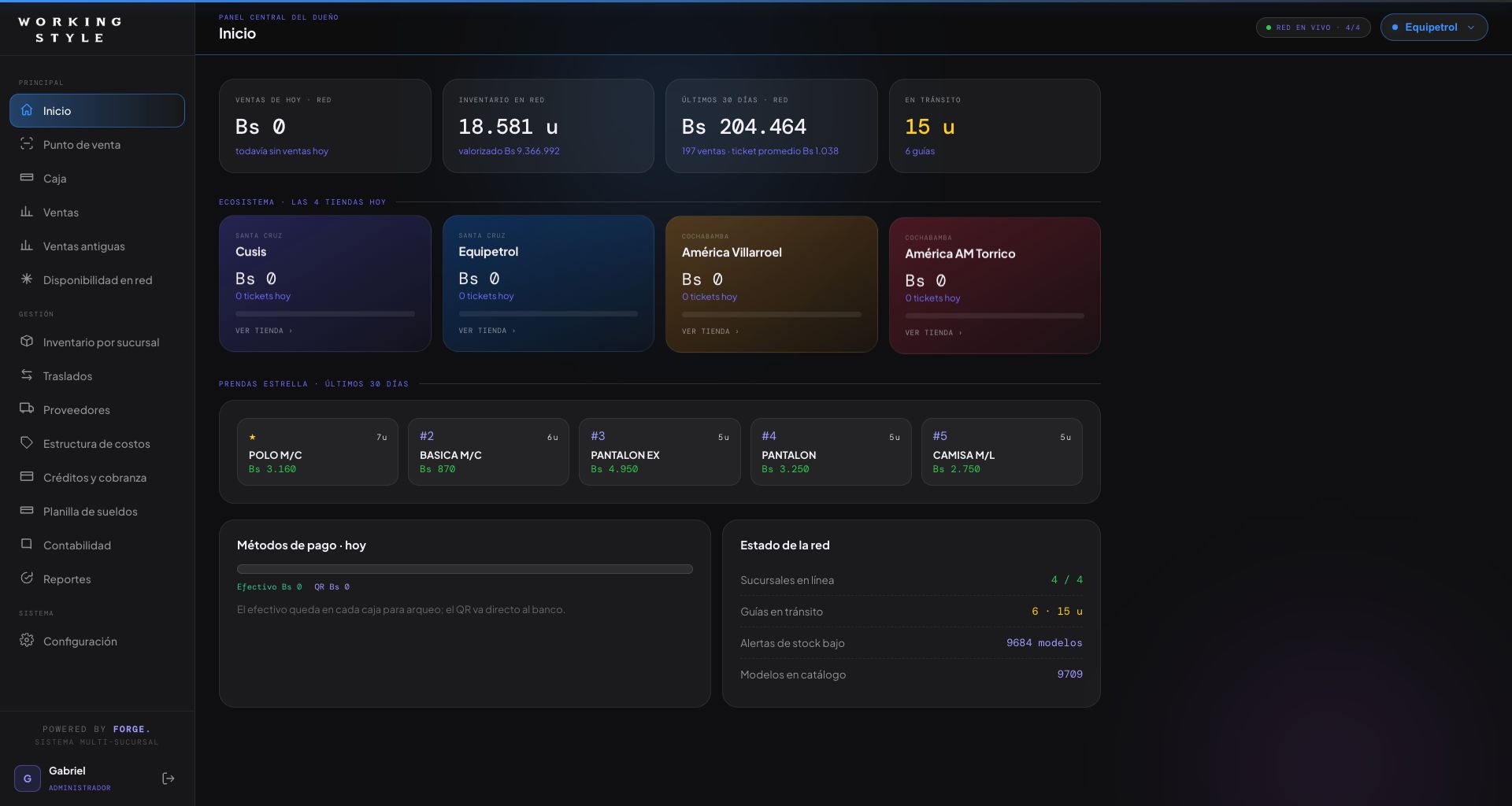This screenshot has width=1512, height=806.
Task: Expand the store dropdown chevron at top right
Action: point(1471,28)
